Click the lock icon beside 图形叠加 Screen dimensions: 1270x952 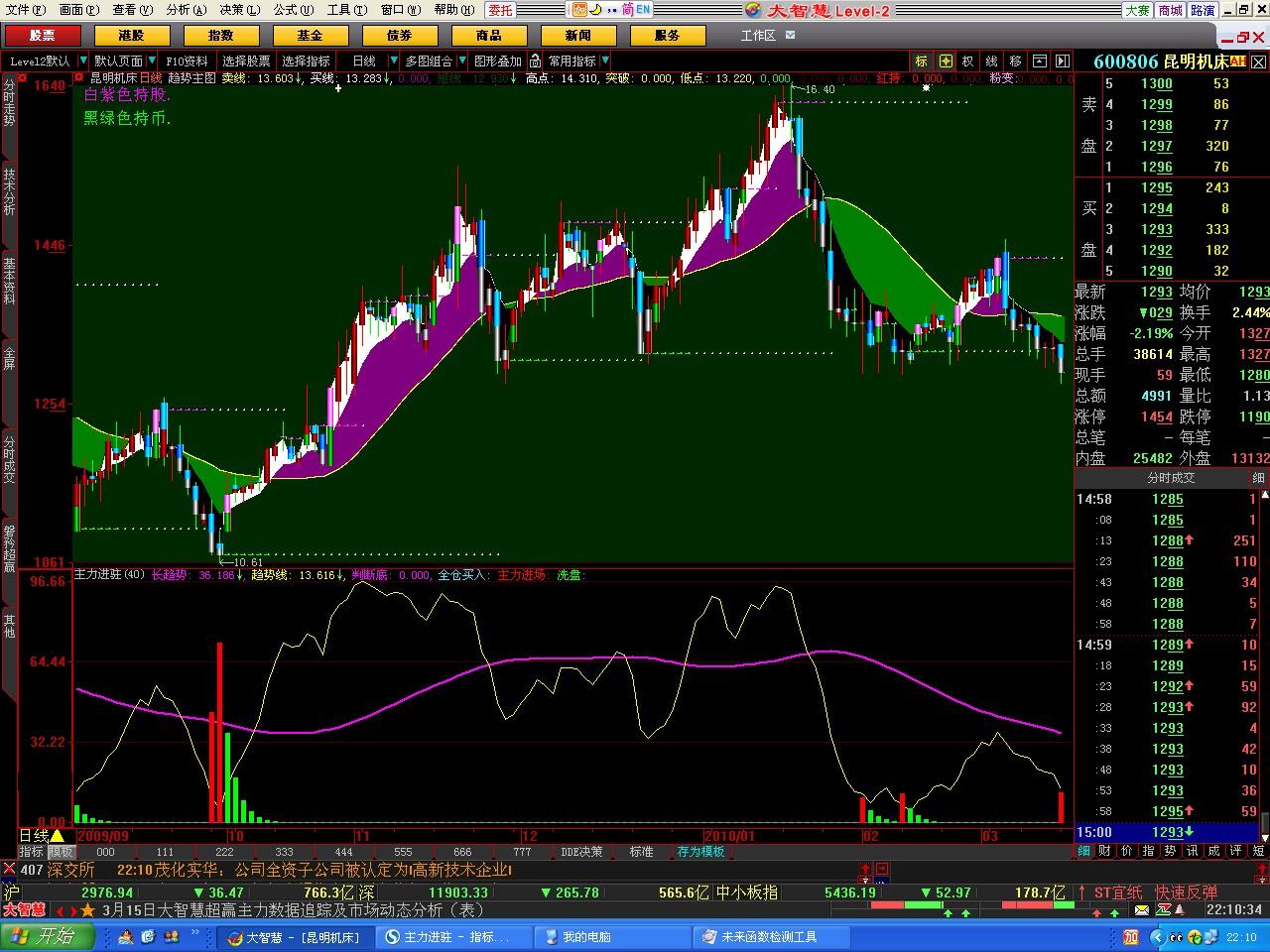tap(535, 60)
